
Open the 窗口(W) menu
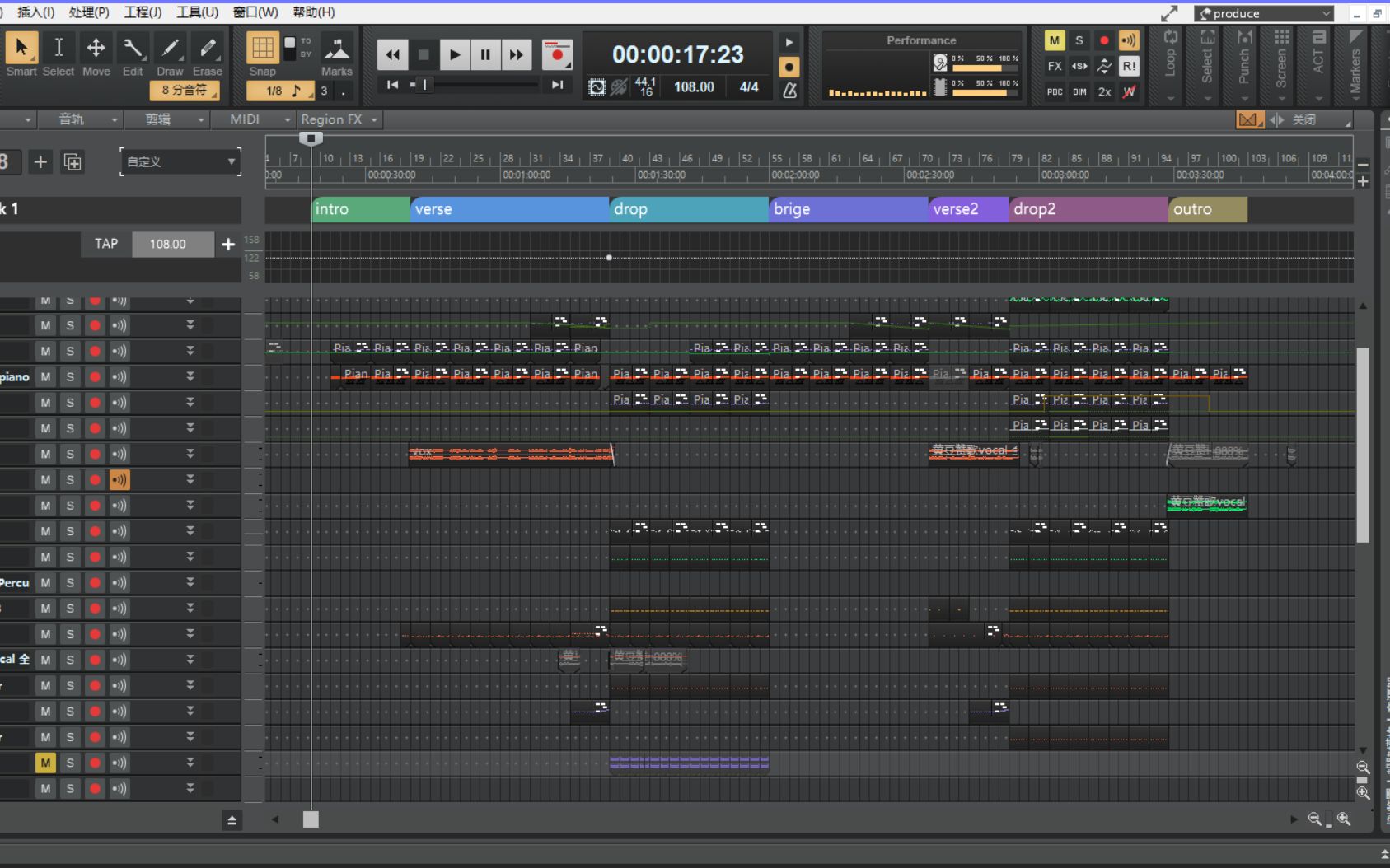click(x=255, y=12)
